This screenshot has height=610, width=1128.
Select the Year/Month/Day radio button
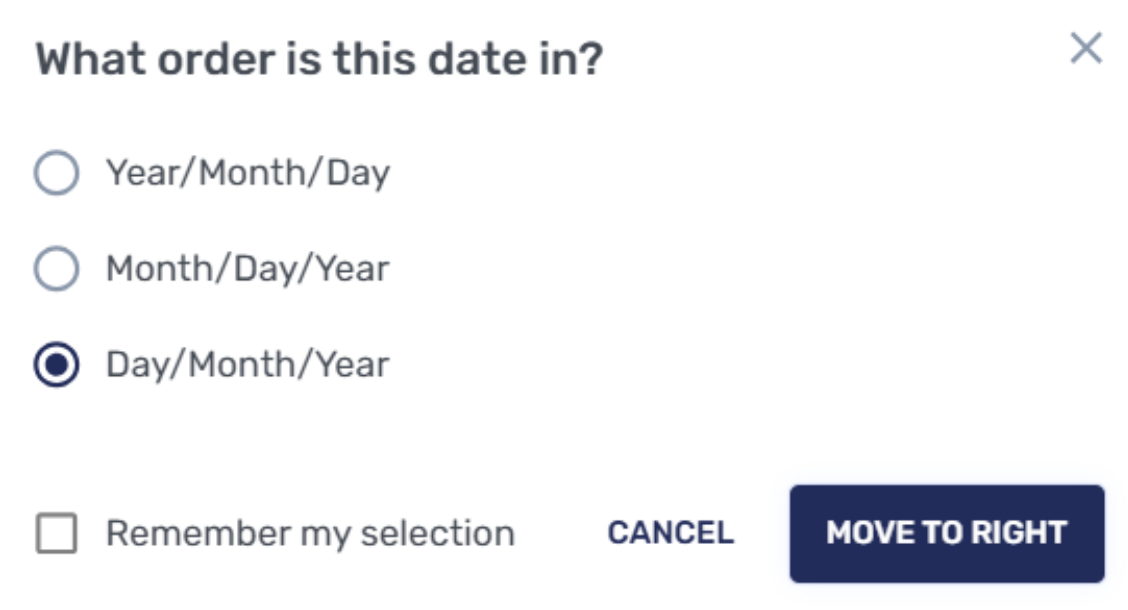56,174
